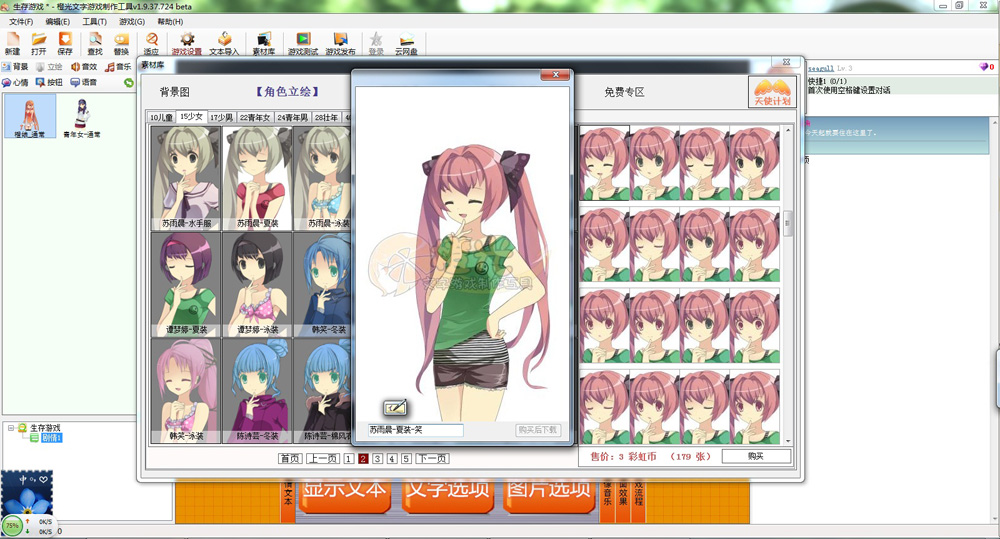Open the 云网盘 cloud drive icon

(406, 40)
